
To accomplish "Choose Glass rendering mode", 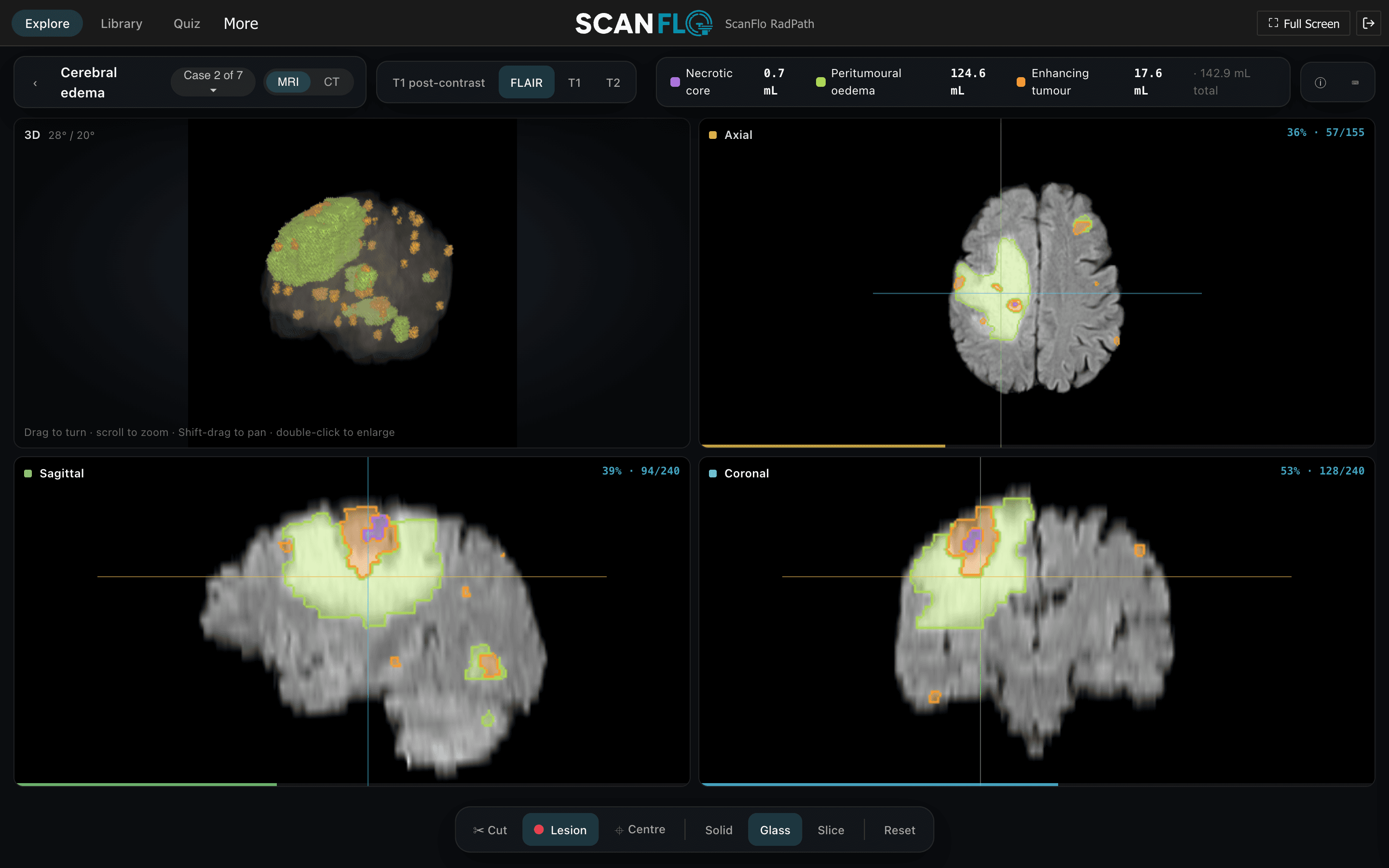I will (775, 830).
